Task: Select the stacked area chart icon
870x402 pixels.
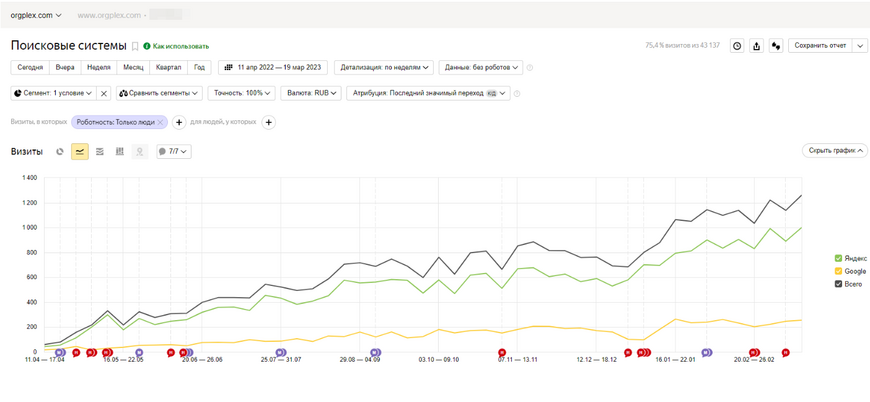Action: point(100,152)
